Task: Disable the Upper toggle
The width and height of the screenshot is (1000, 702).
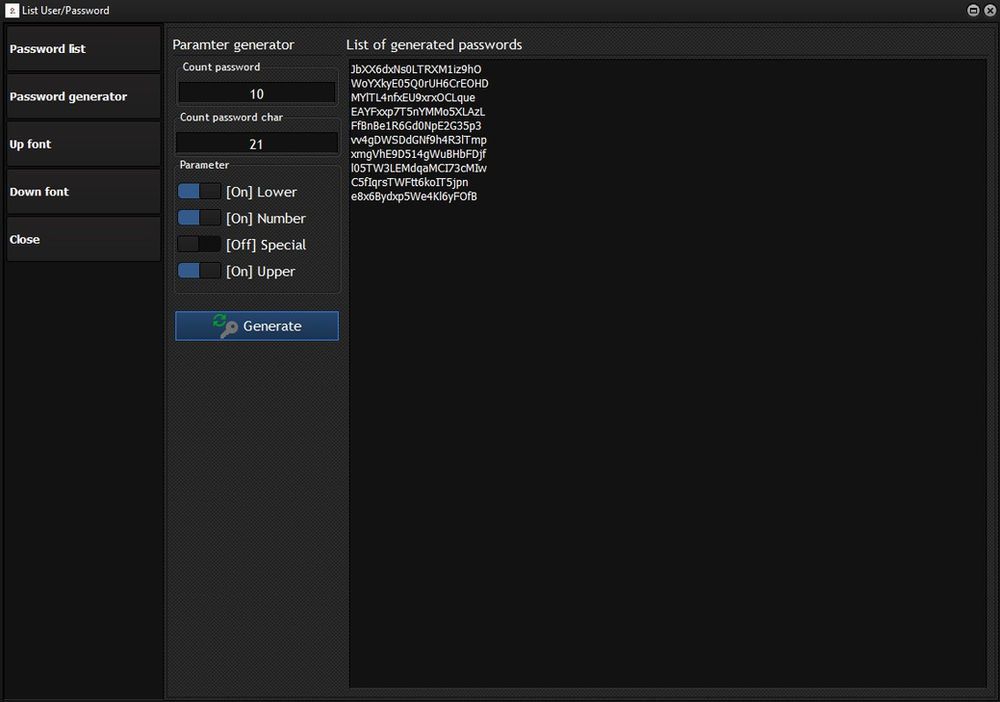Action: (x=199, y=270)
